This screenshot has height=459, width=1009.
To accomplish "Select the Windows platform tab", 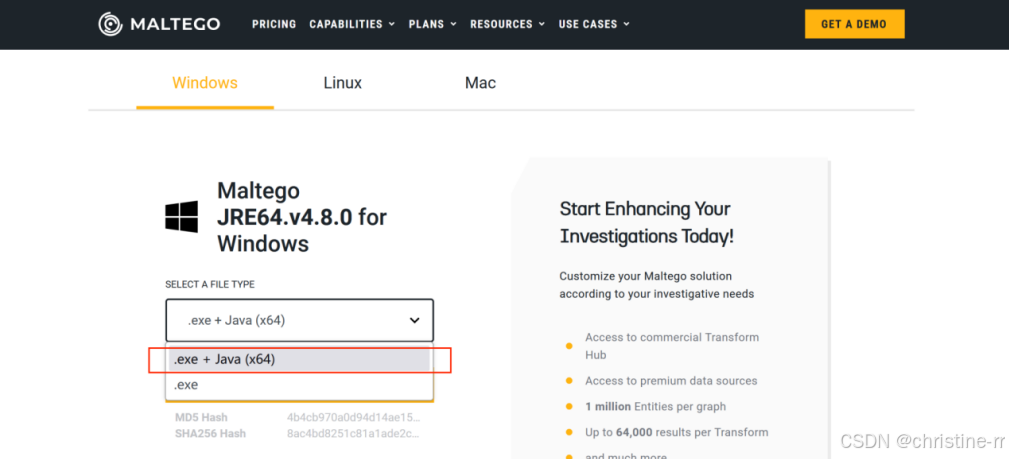I will point(205,83).
